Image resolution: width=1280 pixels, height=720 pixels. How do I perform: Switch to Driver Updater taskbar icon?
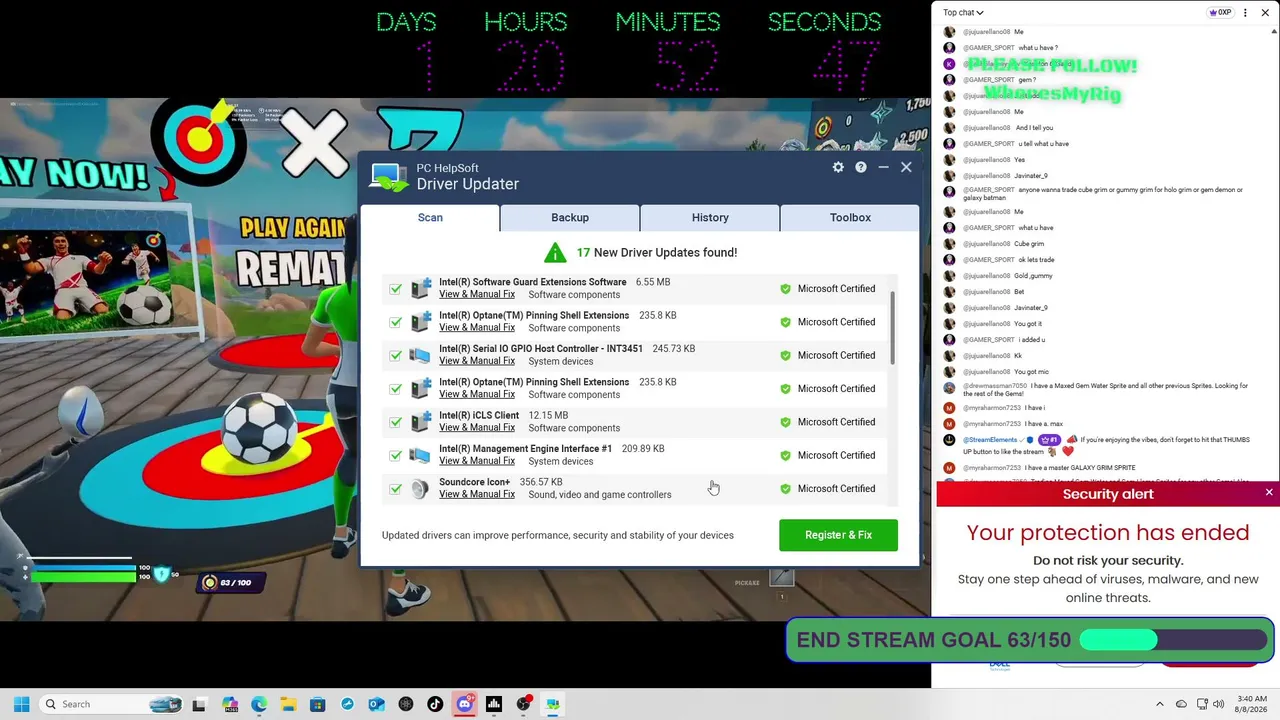(x=552, y=704)
